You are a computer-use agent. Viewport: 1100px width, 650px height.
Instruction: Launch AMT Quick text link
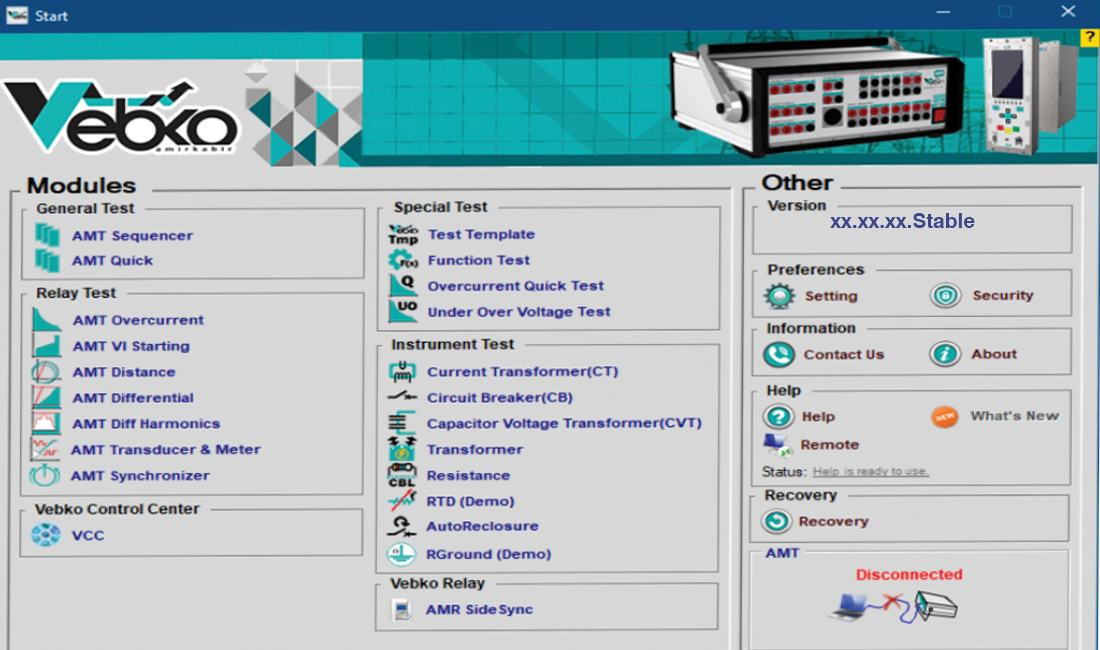pos(112,260)
